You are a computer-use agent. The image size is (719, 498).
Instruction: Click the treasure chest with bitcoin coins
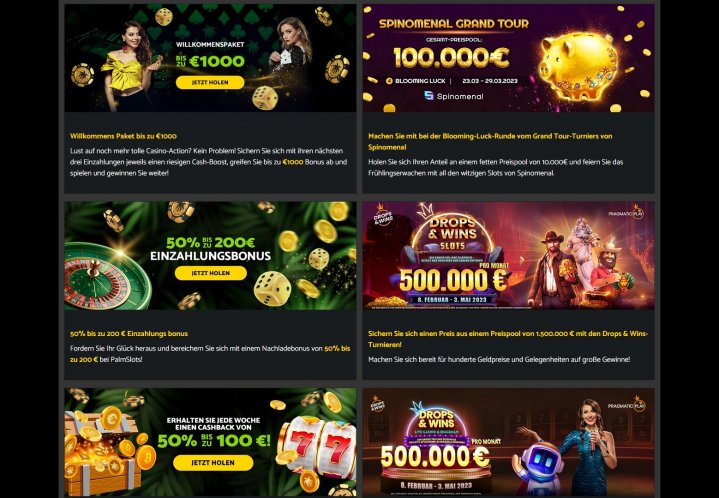point(105,453)
